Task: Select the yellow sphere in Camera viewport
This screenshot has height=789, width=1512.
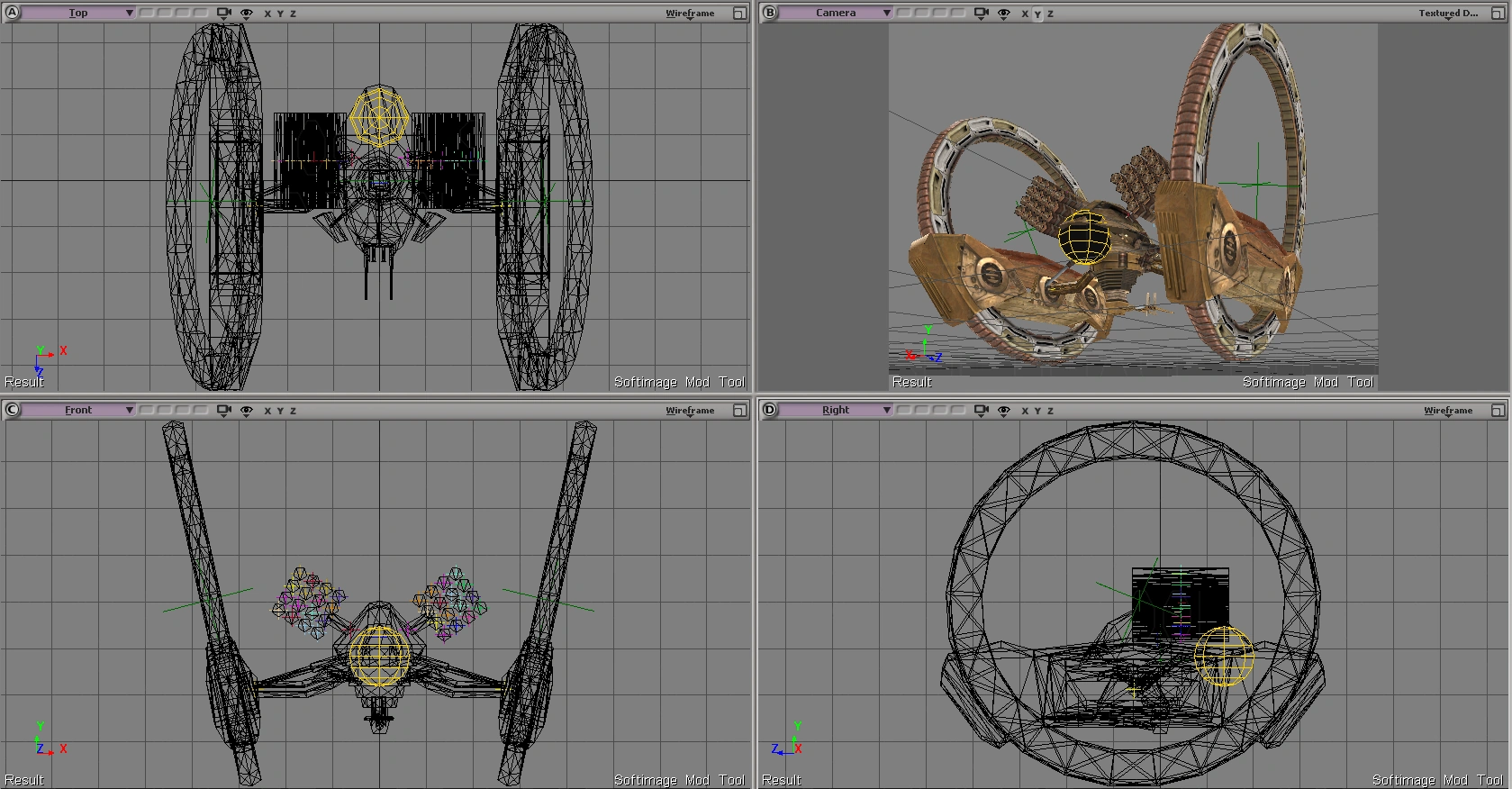Action: pyautogui.click(x=1086, y=238)
